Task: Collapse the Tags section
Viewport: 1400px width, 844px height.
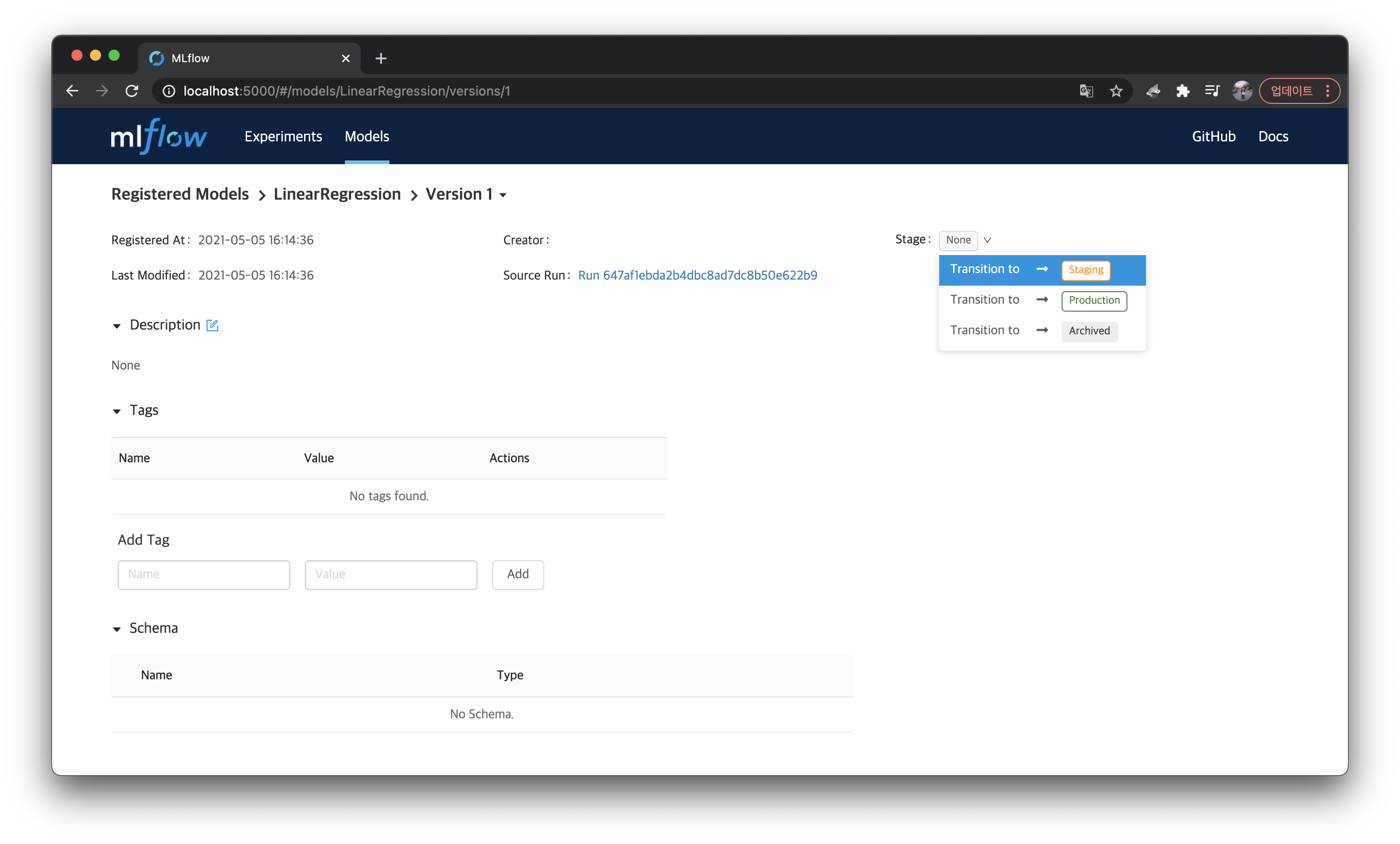Action: (x=117, y=411)
